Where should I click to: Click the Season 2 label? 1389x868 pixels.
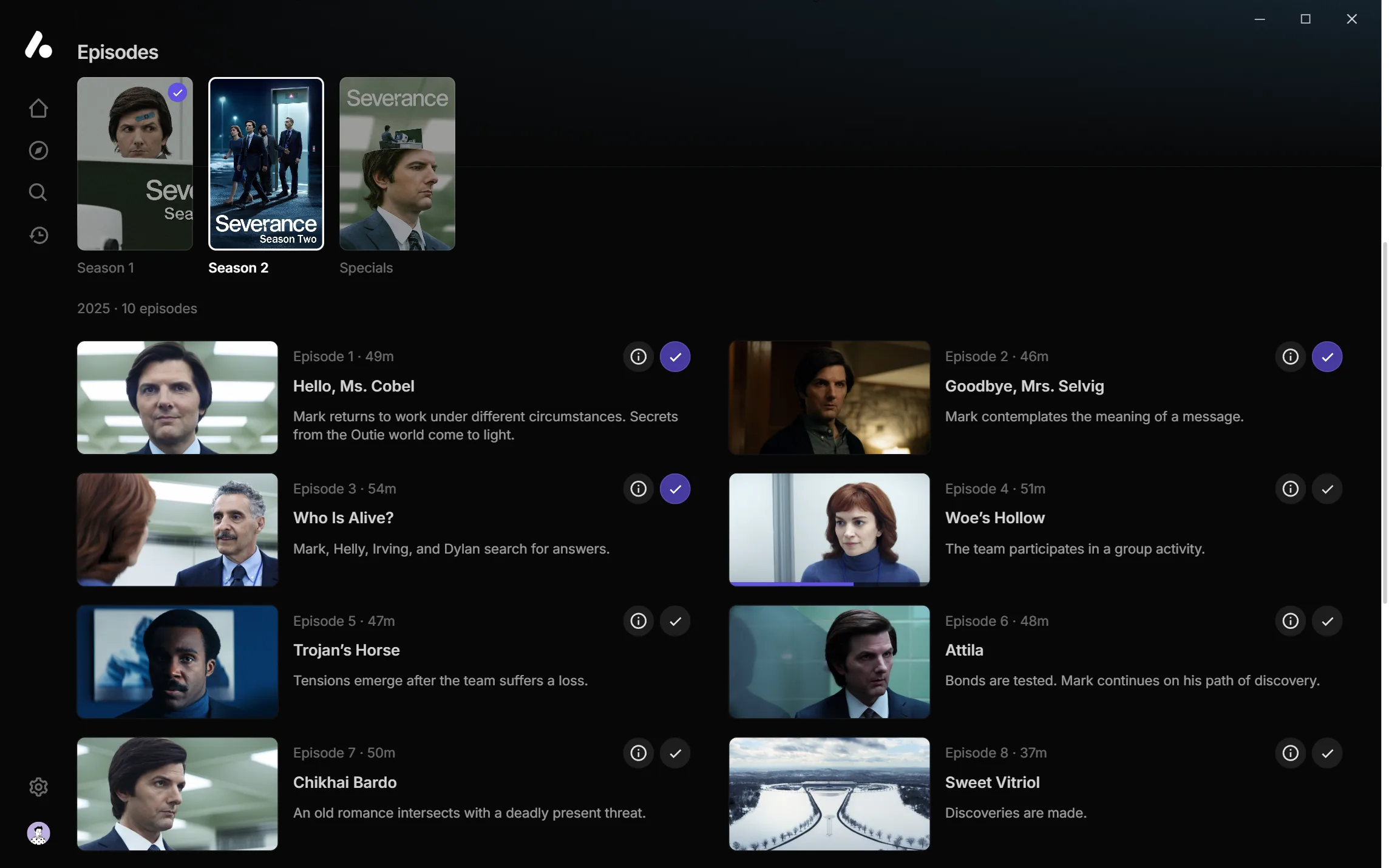pyautogui.click(x=238, y=268)
